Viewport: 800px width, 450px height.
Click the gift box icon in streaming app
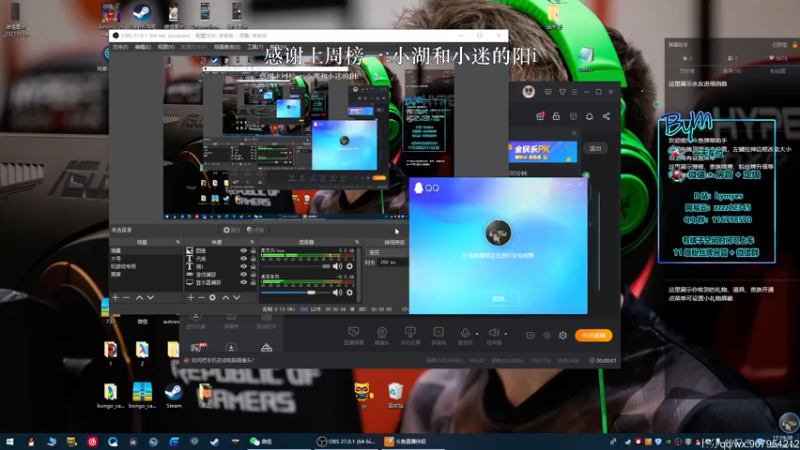(x=540, y=116)
